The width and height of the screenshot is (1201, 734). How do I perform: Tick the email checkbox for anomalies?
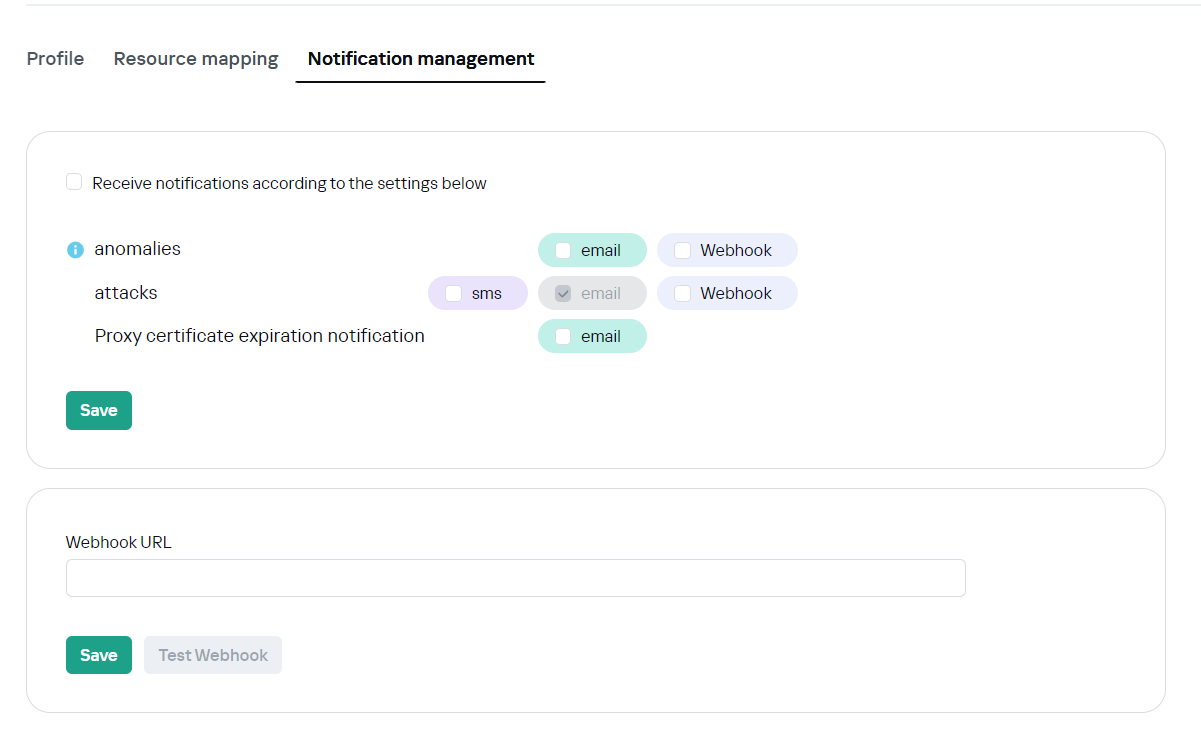[563, 251]
